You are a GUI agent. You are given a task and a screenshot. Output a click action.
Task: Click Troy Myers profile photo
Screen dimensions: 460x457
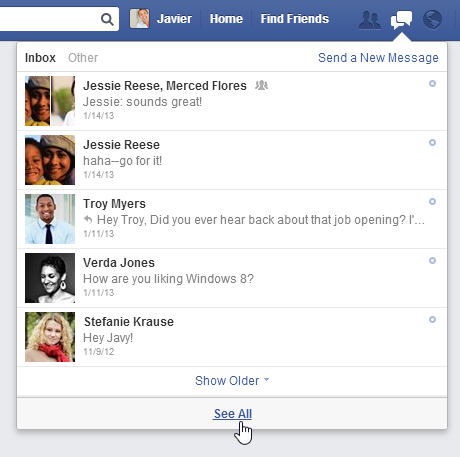50,219
